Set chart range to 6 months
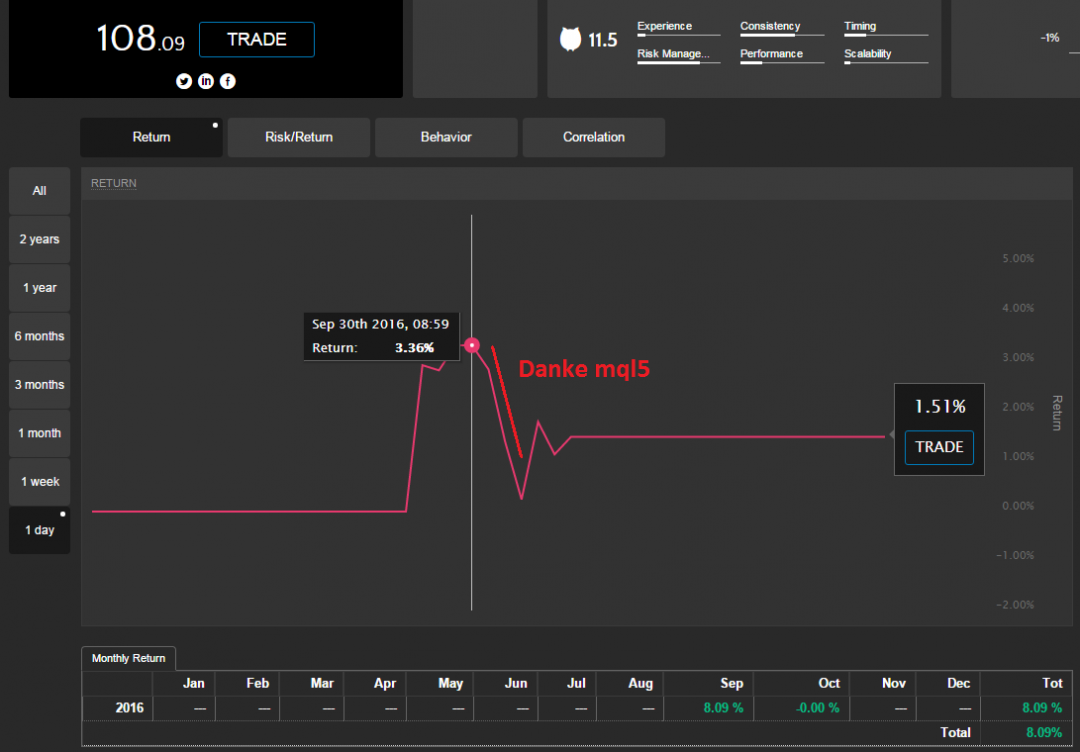 point(39,336)
